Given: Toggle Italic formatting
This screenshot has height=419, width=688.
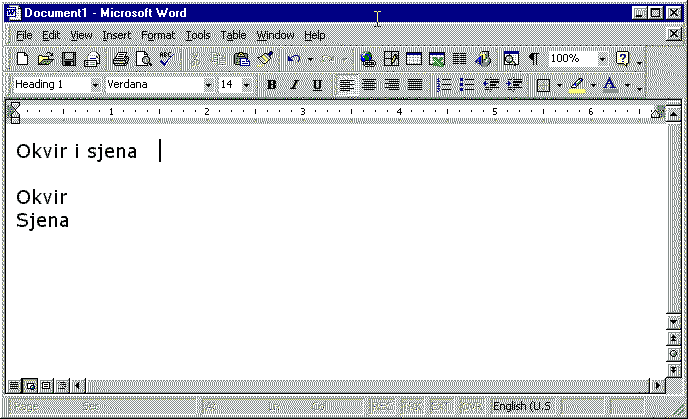Looking at the screenshot, I should (x=294, y=85).
